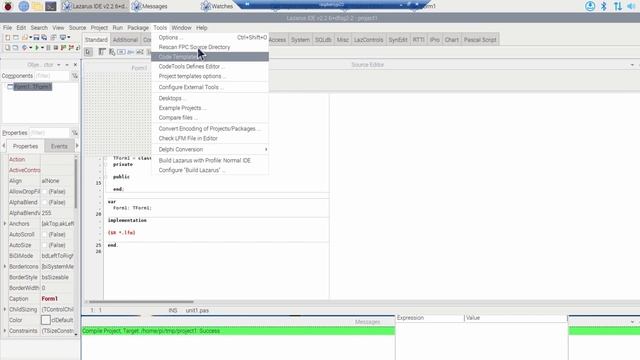Select TMainMenu component in Standard palette
640x360 pixels.
pyautogui.click(x=102, y=52)
